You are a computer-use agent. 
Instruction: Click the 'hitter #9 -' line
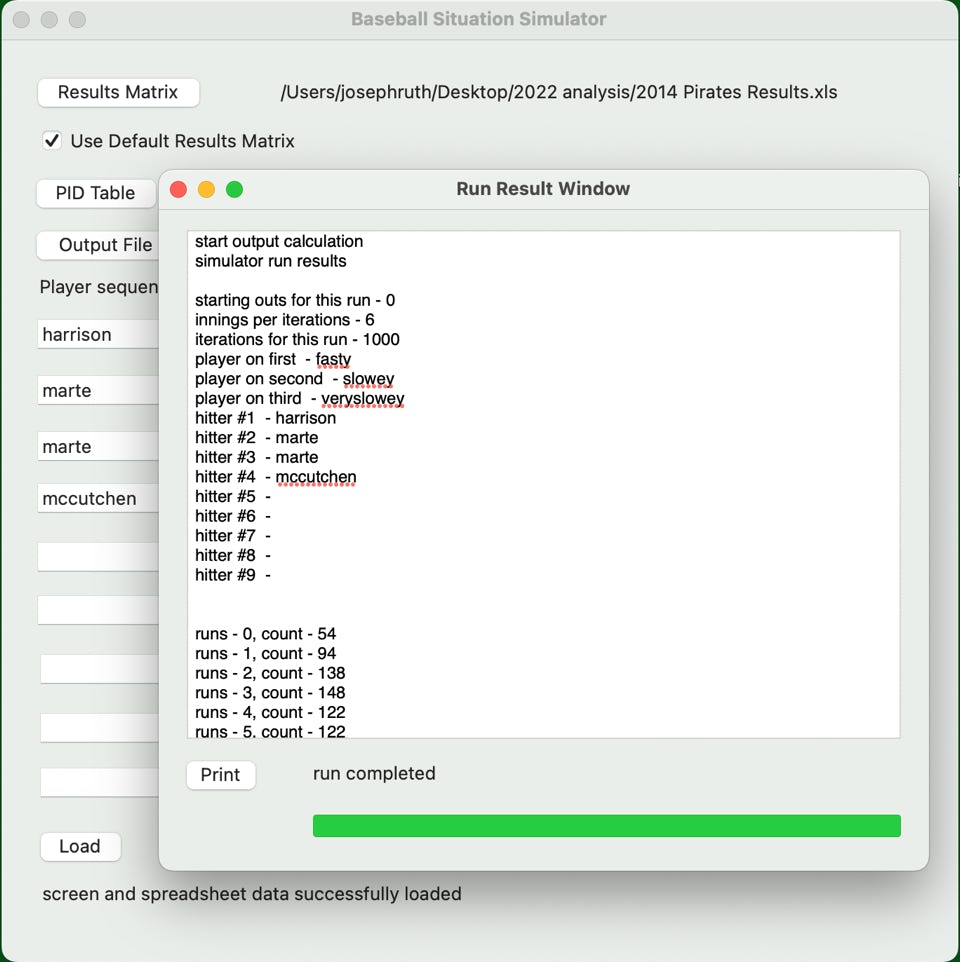233,575
